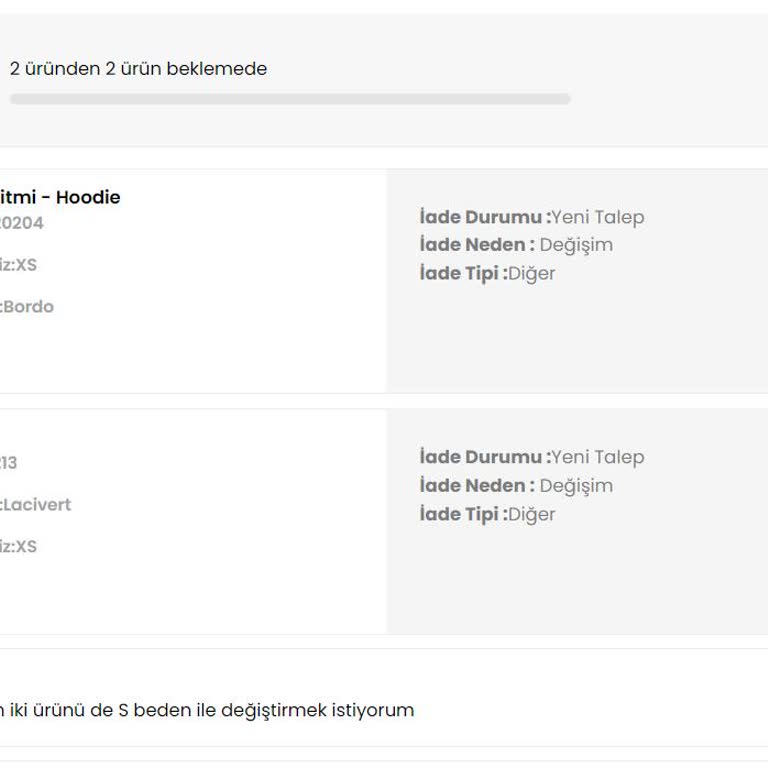Click the XS size label of the Hoodie
Screen dimensions: 768x768
18,265
